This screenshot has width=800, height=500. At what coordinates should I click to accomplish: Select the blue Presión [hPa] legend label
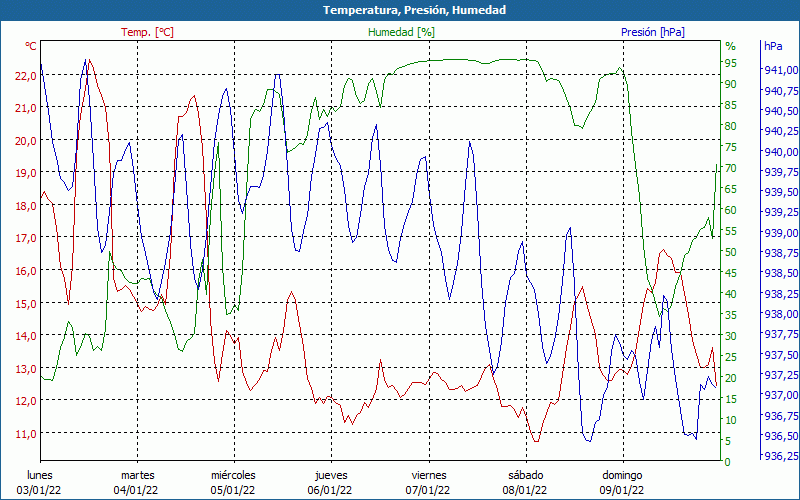(x=653, y=32)
